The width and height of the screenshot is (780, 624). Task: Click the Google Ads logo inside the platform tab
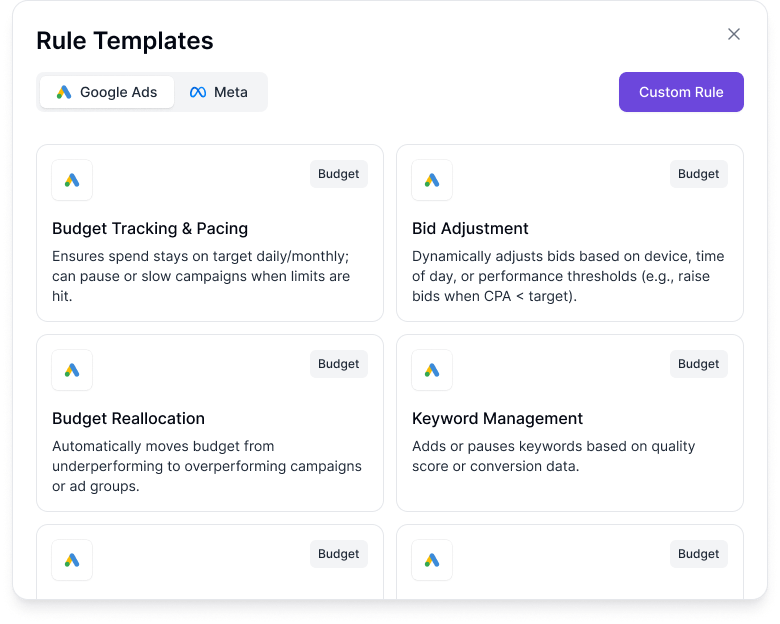64,92
